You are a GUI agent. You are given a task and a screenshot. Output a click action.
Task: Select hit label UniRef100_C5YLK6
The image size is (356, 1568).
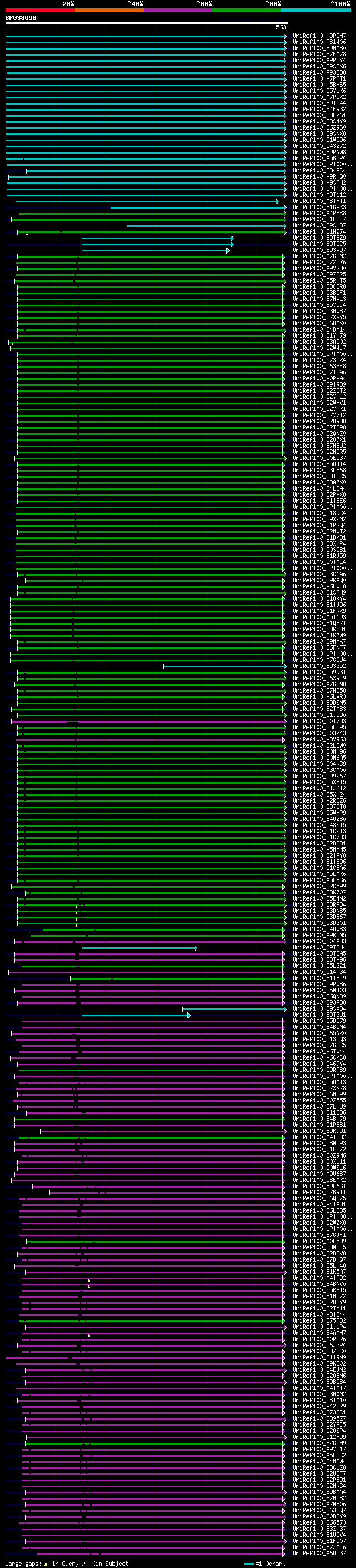tap(319, 91)
